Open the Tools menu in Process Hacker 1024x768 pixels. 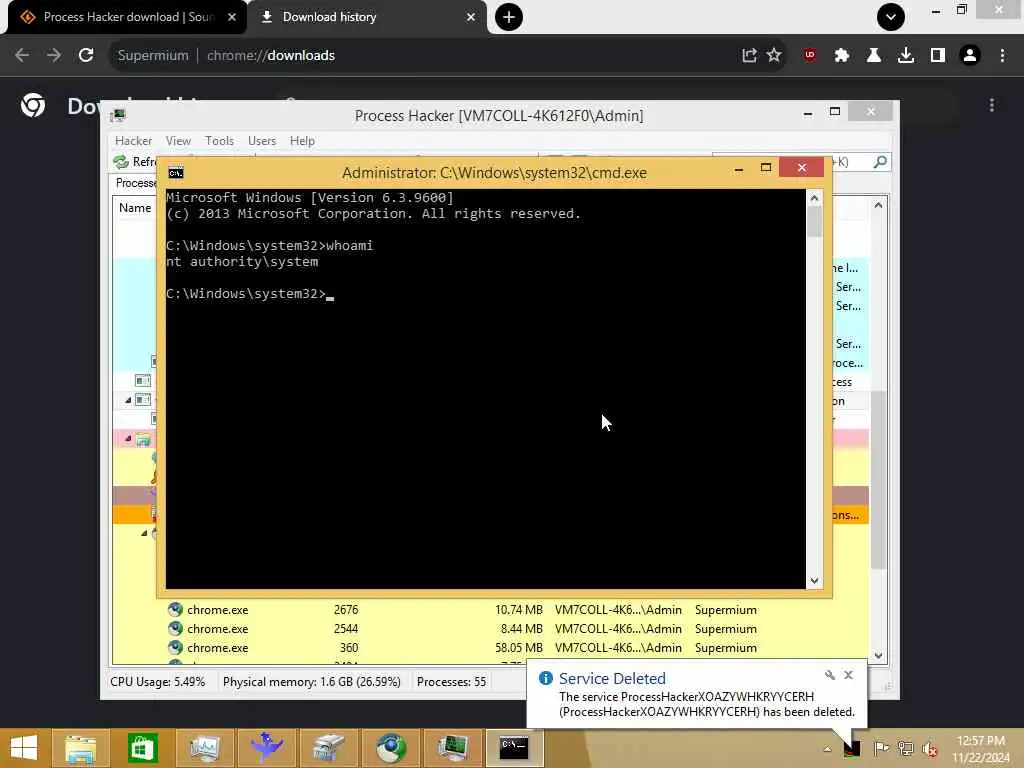tap(219, 141)
